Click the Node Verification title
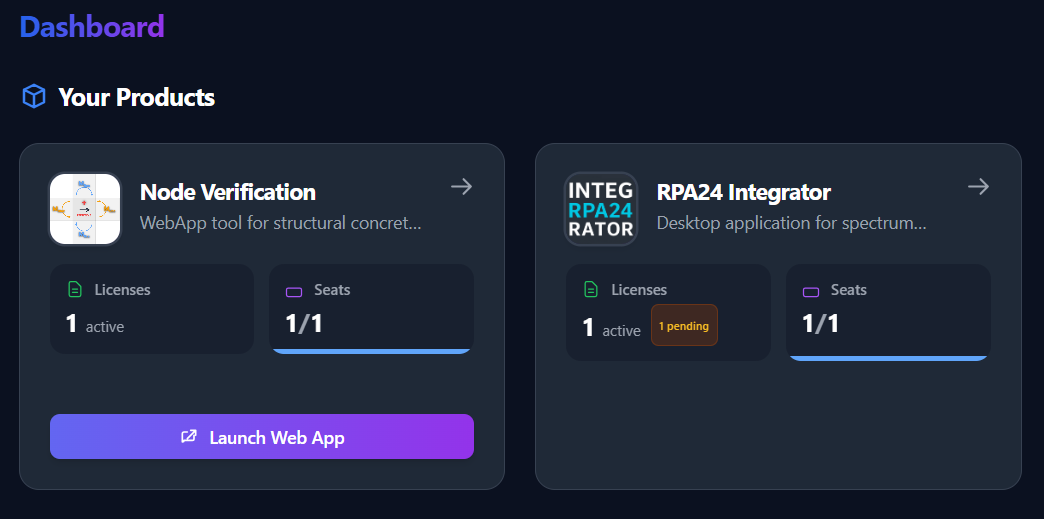The height and width of the screenshot is (519, 1044). (227, 192)
